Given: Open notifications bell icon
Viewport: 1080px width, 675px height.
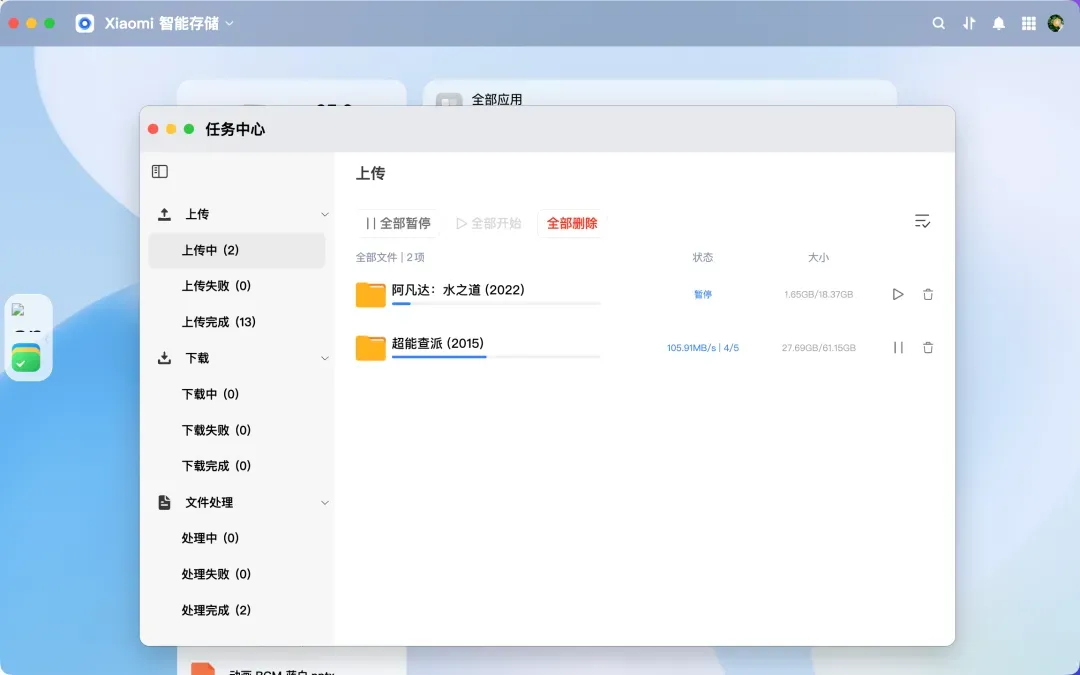Looking at the screenshot, I should coord(999,23).
